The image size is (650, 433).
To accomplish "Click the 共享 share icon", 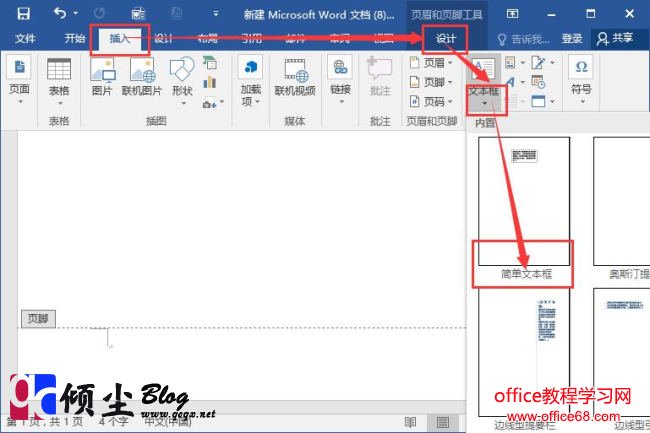I will coord(615,39).
